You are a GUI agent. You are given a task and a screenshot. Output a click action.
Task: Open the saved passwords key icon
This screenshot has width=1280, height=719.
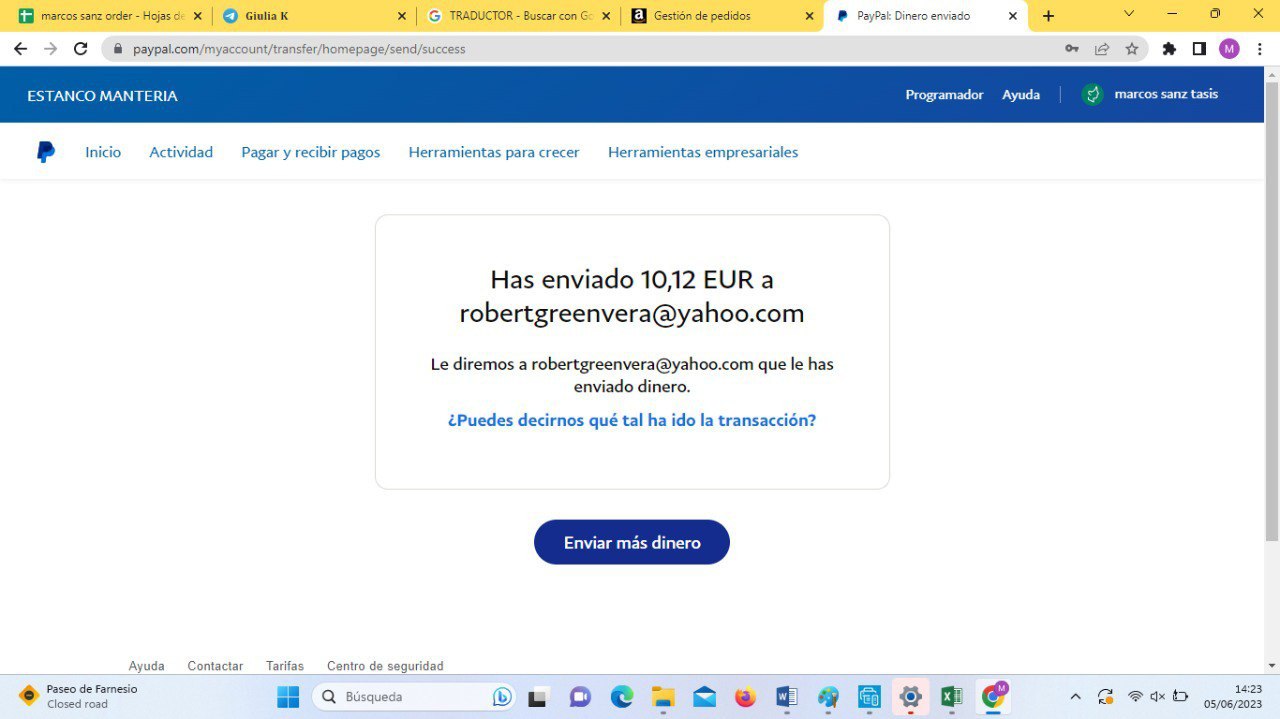[1072, 49]
